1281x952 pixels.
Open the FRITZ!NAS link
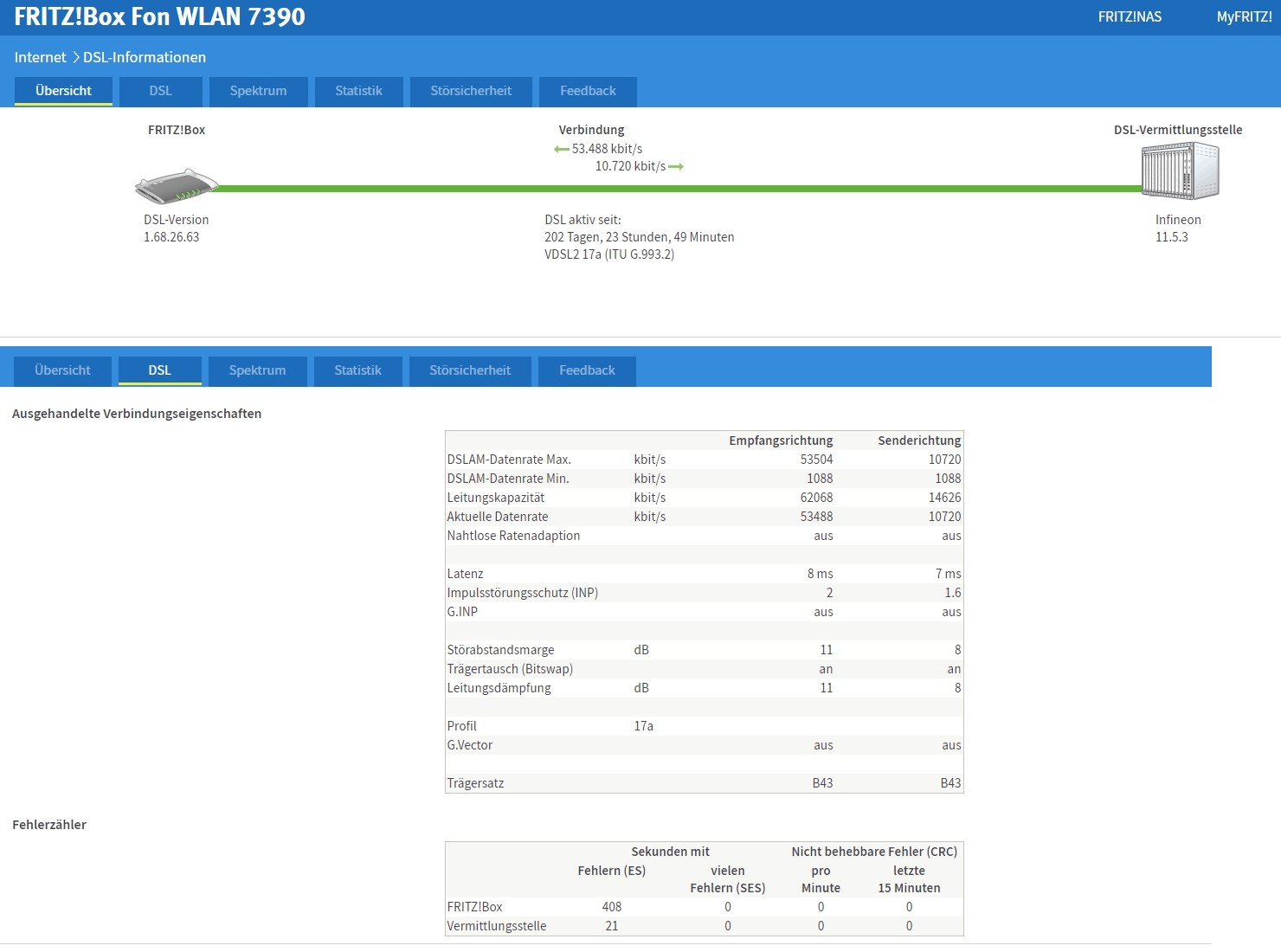[1130, 17]
